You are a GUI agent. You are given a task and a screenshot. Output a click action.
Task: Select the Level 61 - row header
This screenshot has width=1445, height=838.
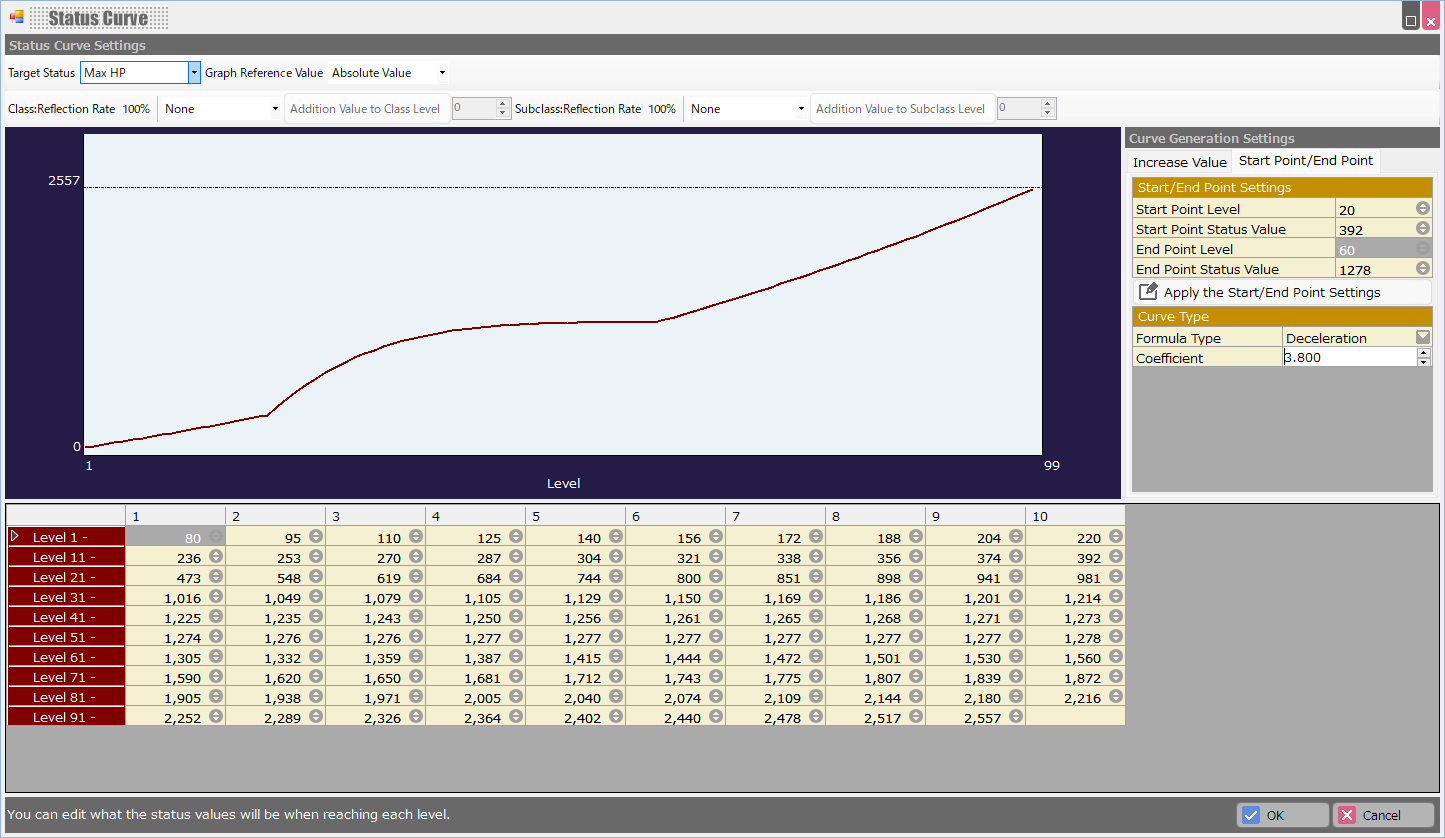pos(66,657)
